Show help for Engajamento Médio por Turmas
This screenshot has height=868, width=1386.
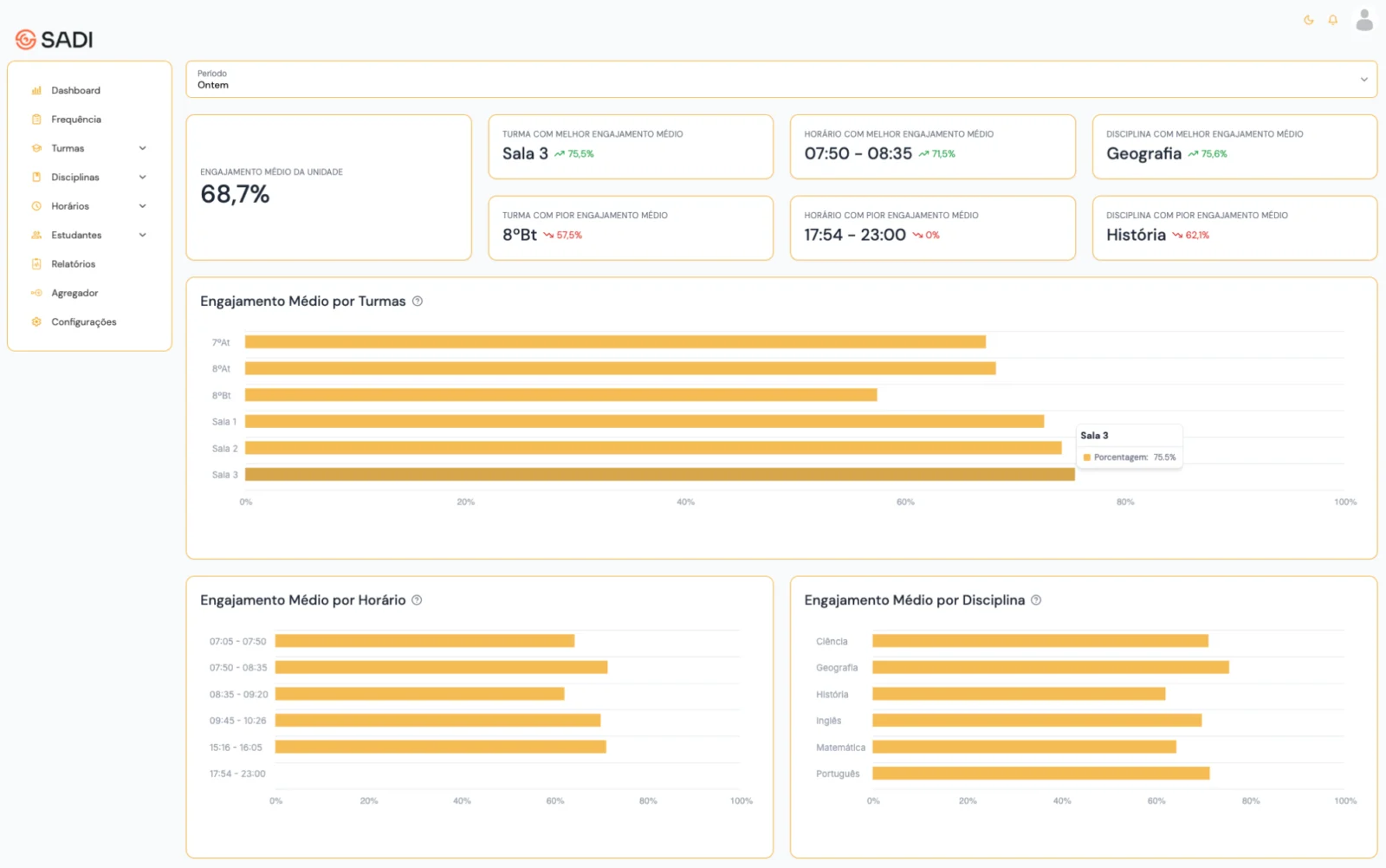click(x=418, y=301)
